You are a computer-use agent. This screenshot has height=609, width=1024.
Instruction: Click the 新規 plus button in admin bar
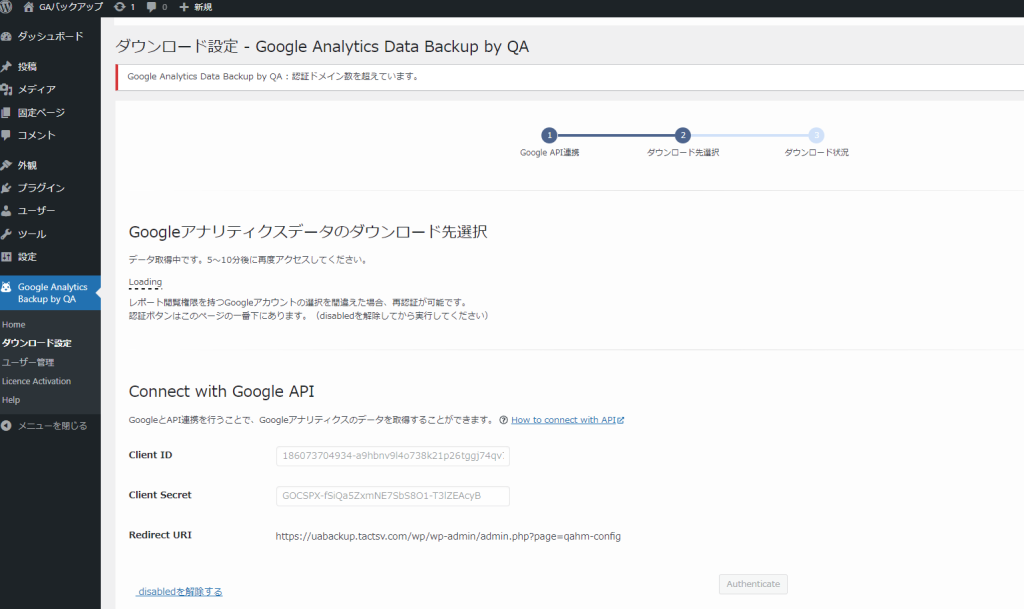[195, 7]
